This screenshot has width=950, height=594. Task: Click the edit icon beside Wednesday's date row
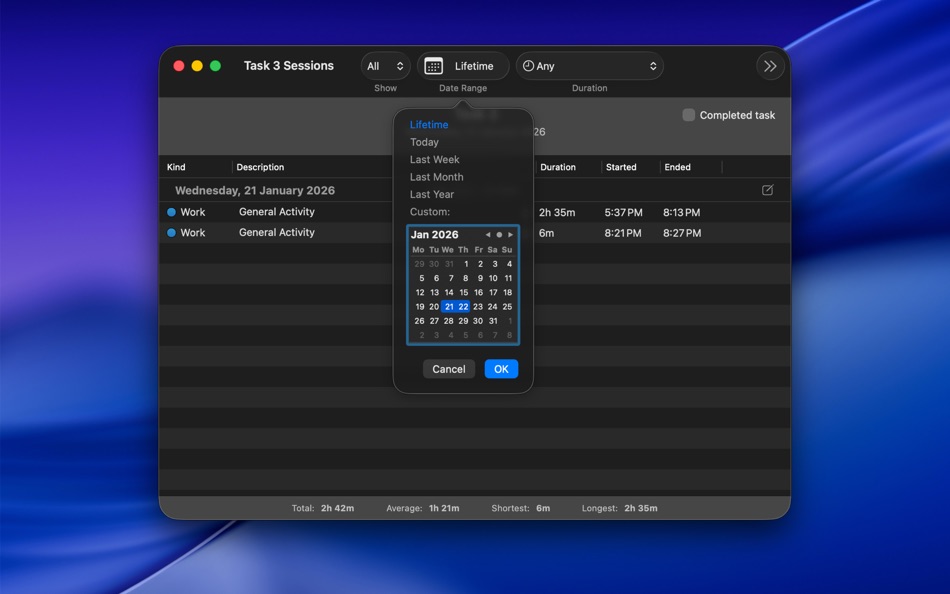coord(766,189)
